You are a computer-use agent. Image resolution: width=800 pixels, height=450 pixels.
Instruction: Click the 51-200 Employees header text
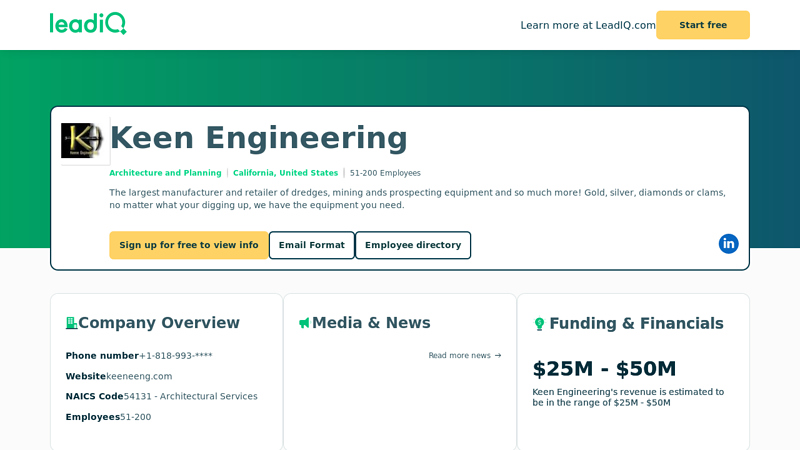[x=385, y=173]
